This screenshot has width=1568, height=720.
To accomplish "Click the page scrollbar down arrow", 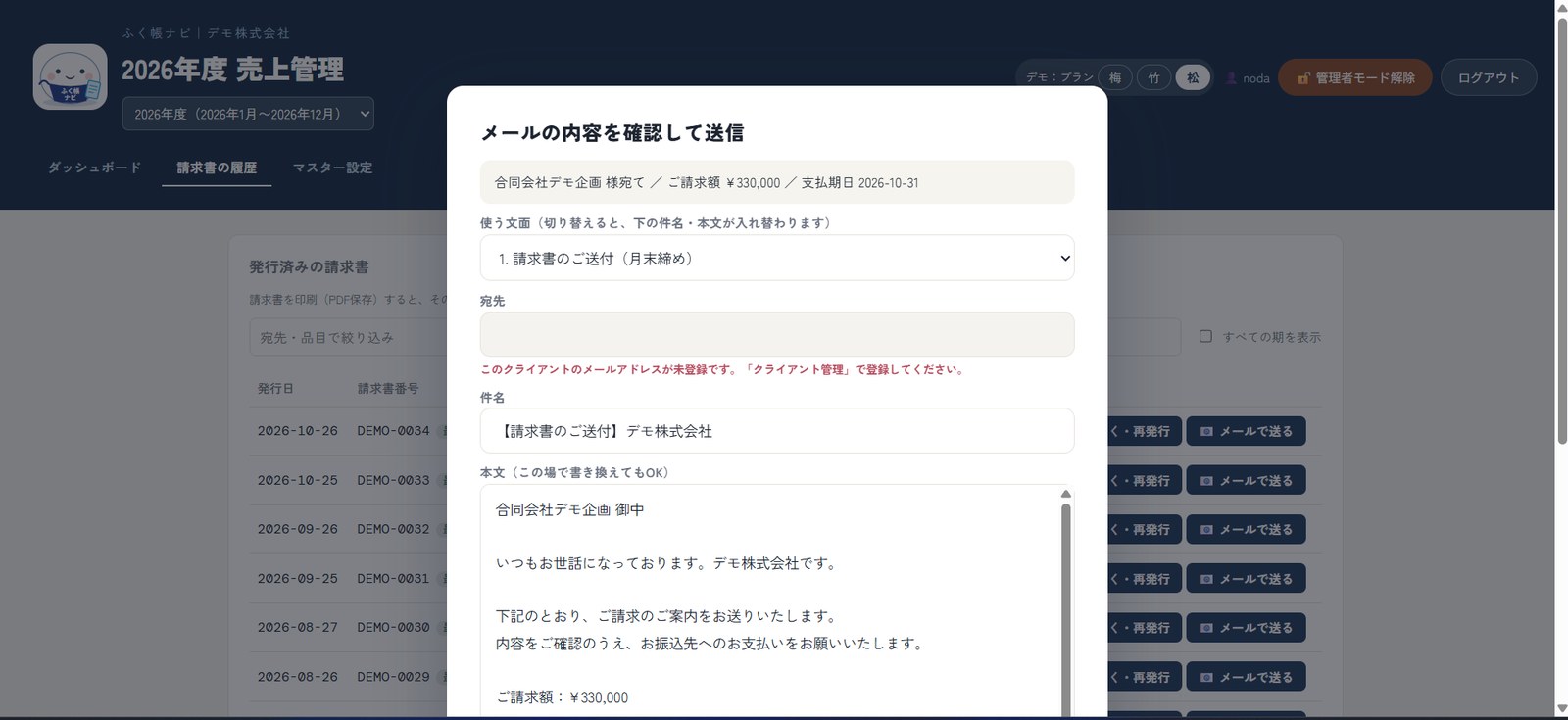I will (x=1561, y=709).
